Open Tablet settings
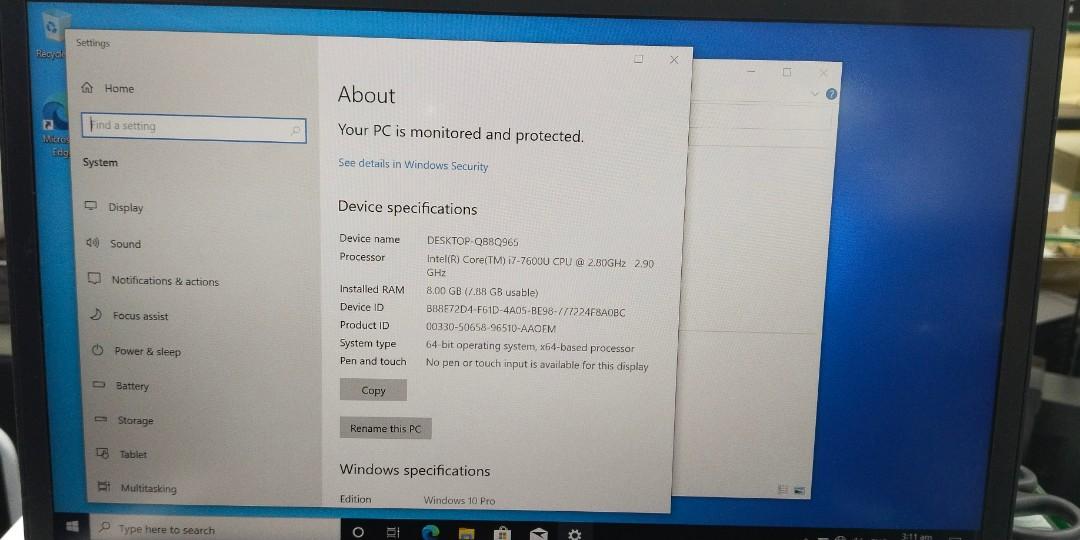The width and height of the screenshot is (1080, 540). (122, 454)
